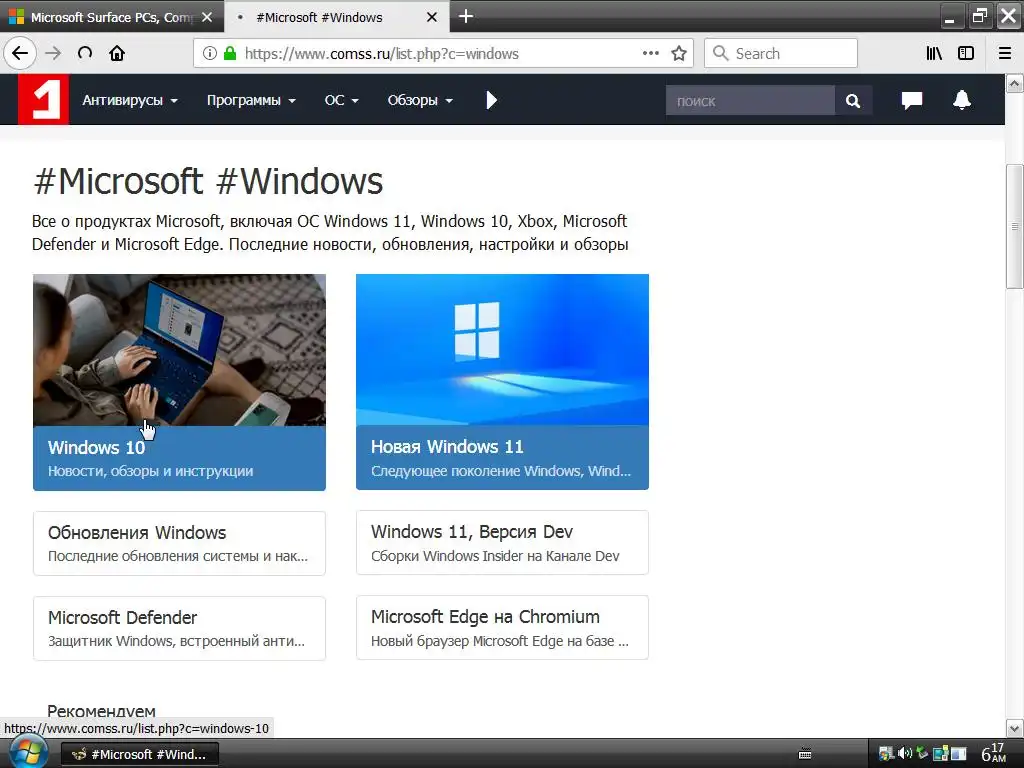Click the volume speaker tray icon
Image resolution: width=1024 pixels, height=768 pixels.
pos(904,754)
